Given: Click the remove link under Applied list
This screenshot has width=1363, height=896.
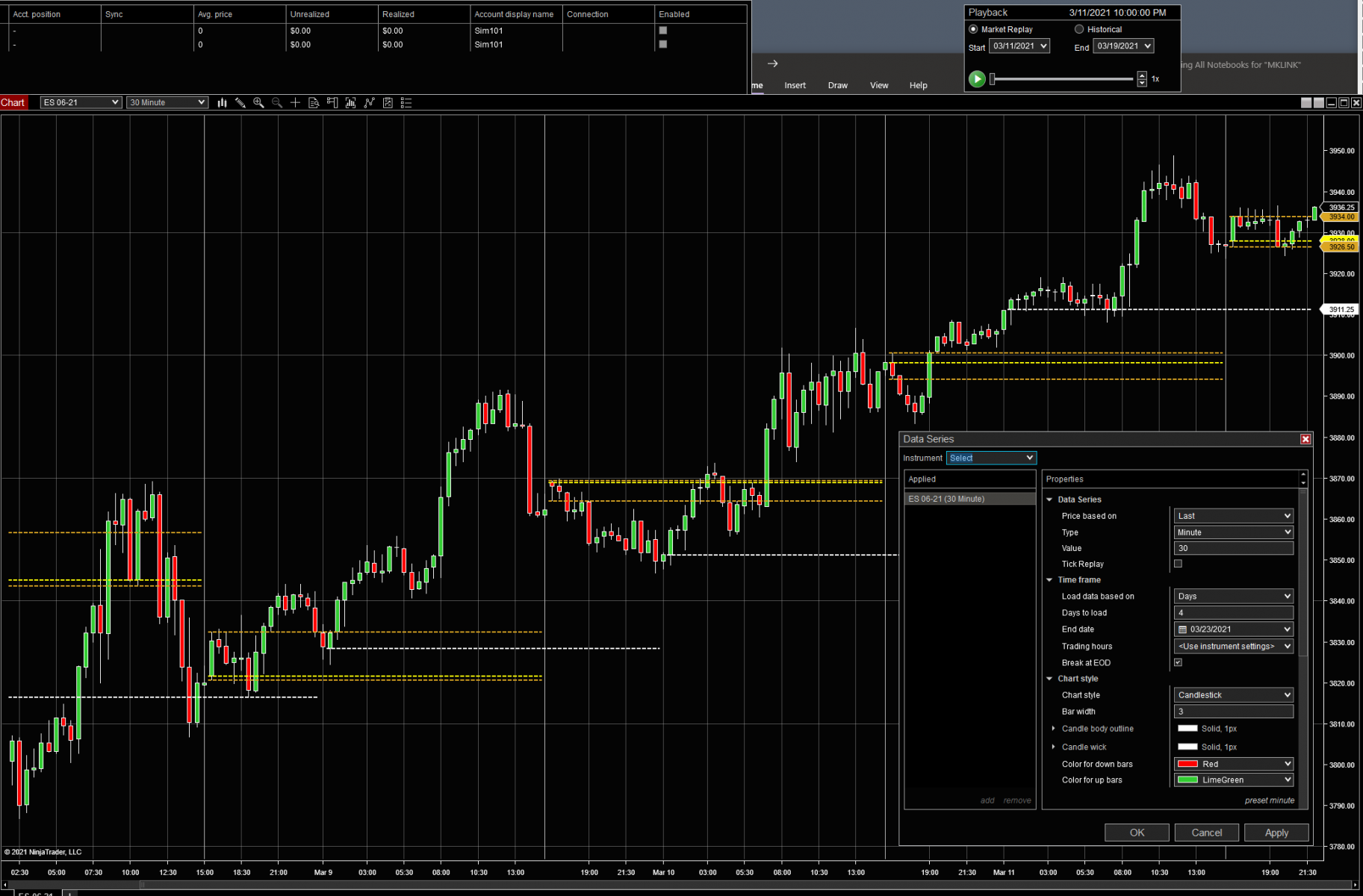Looking at the screenshot, I should 1017,800.
